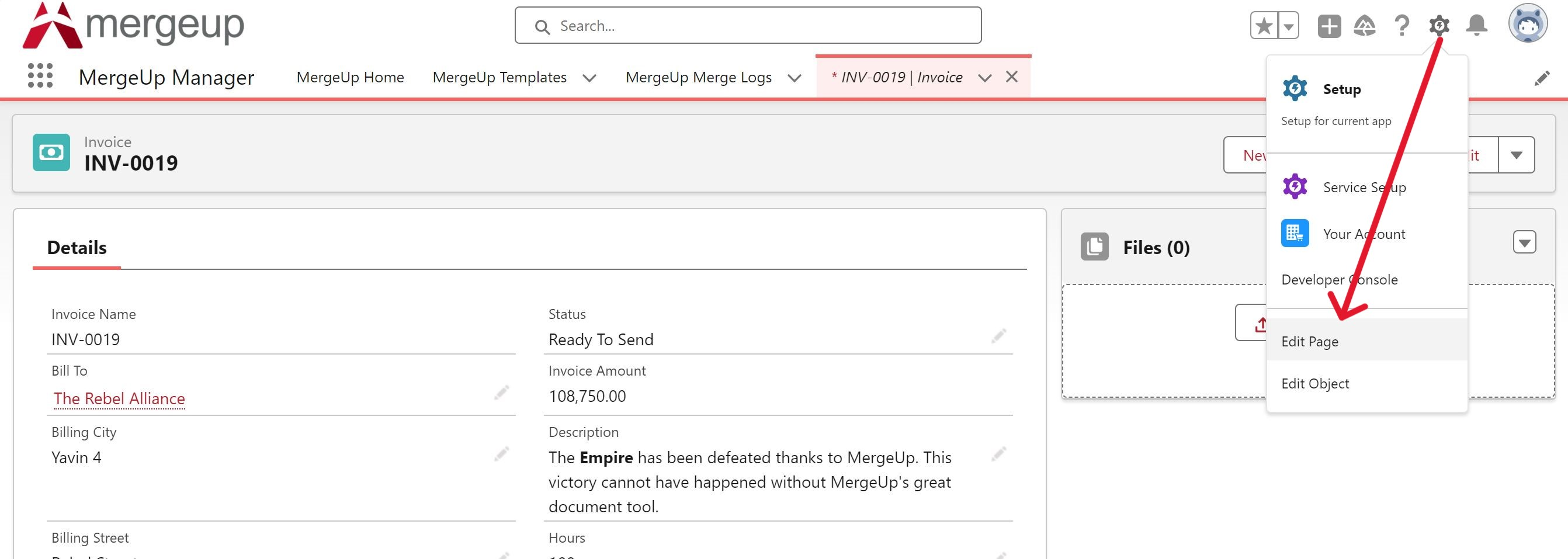Viewport: 1568px width, 559px height.
Task: Click the Files (0) heading link
Action: point(1156,248)
